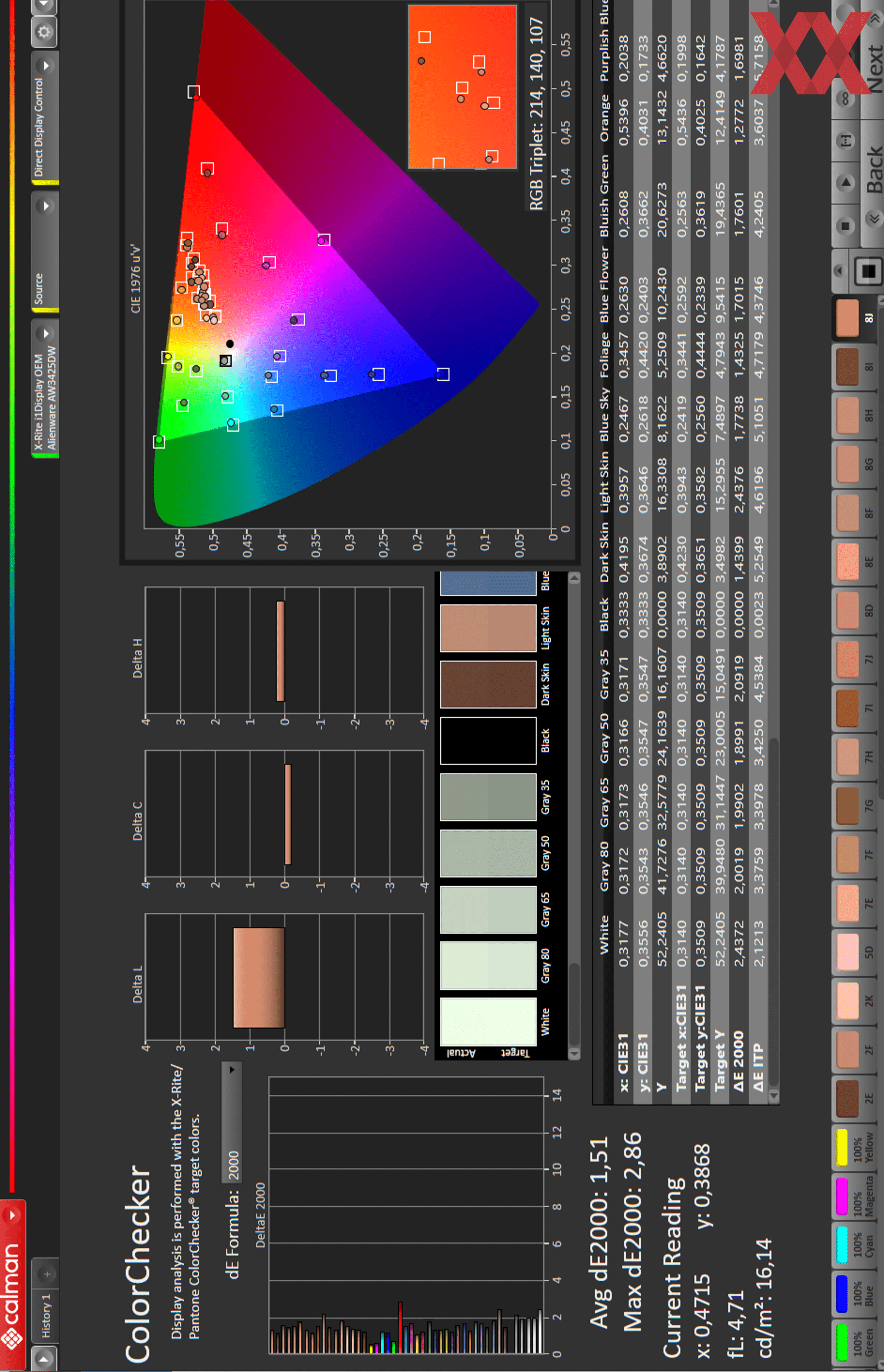Click the Read Continuous infinity icon
The width and height of the screenshot is (884, 1372).
845,99
